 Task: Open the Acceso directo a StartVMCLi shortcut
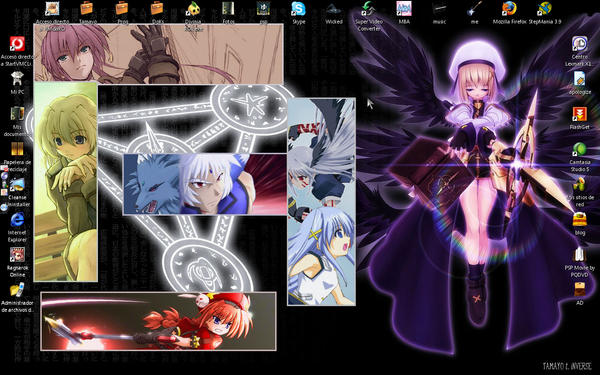17,44
